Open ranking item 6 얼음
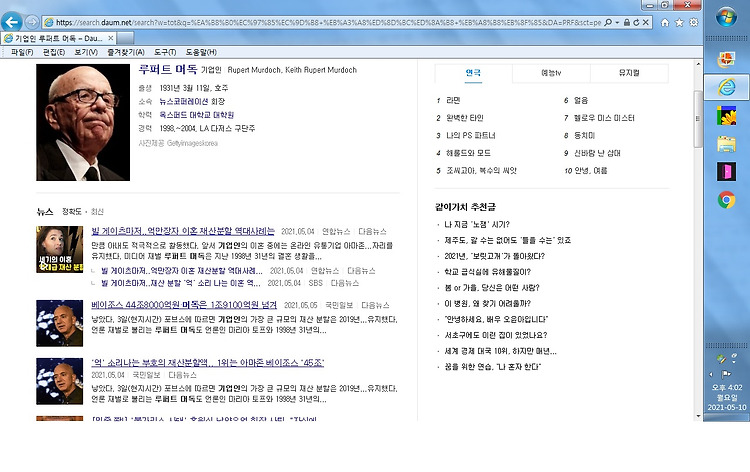This screenshot has width=750, height=472. coord(581,100)
